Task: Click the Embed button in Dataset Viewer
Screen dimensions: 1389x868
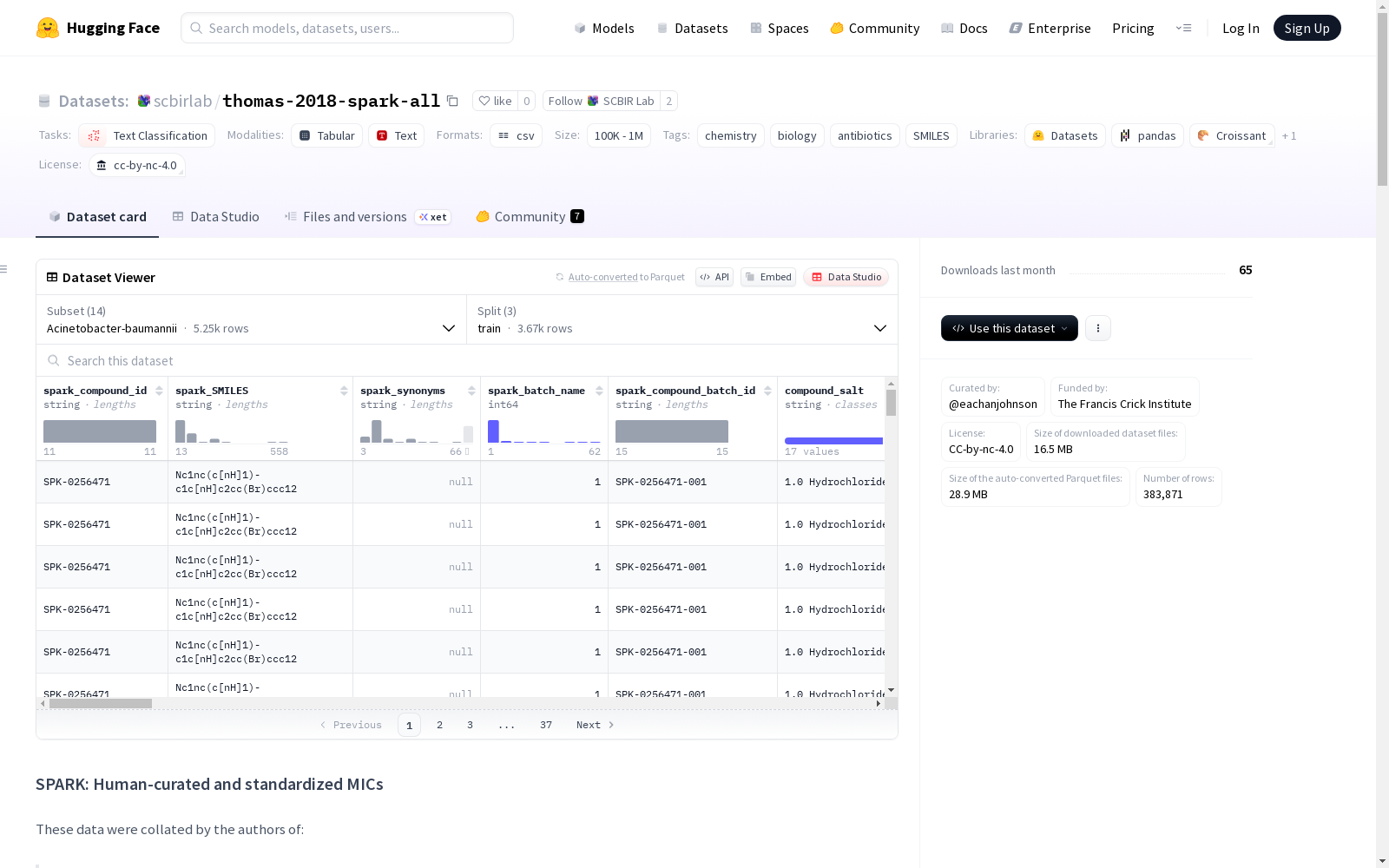Action: point(768,277)
